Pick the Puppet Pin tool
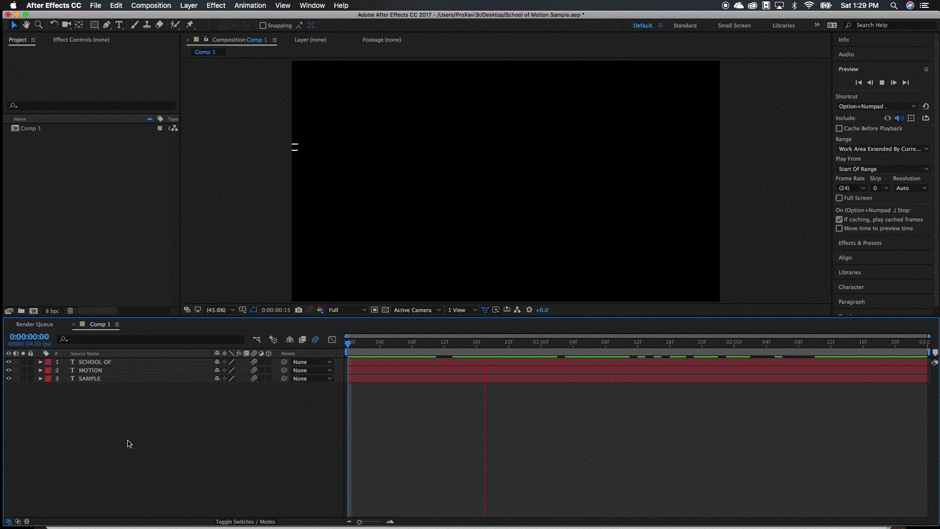940x529 pixels. pos(189,25)
